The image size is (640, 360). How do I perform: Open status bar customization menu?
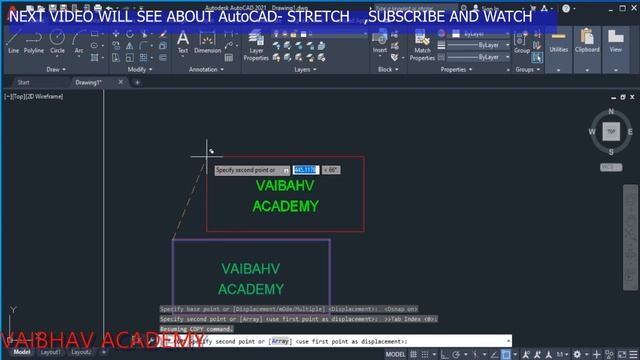pyautogui.click(x=633, y=354)
